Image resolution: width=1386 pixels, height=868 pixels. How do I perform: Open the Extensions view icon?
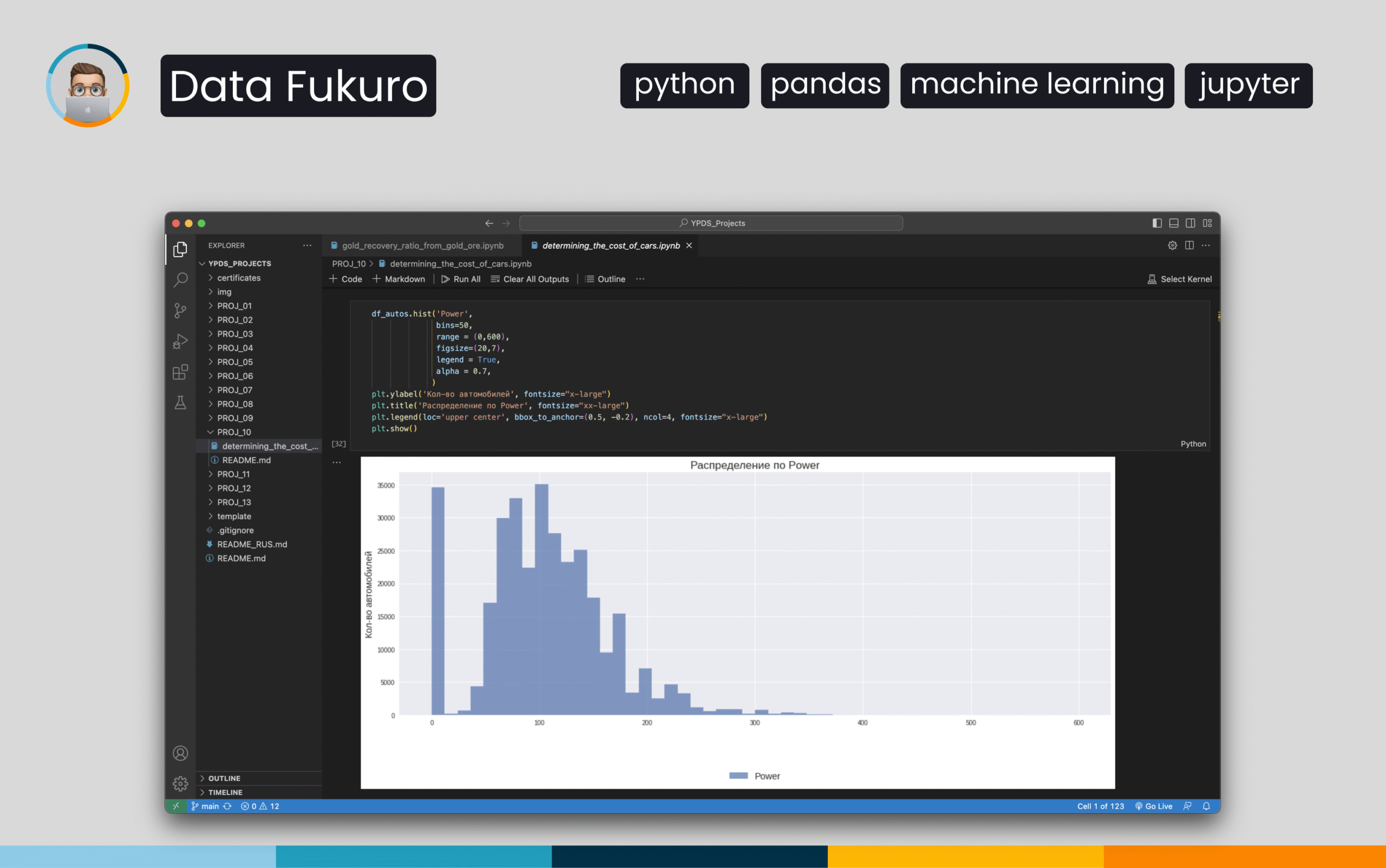pyautogui.click(x=180, y=372)
